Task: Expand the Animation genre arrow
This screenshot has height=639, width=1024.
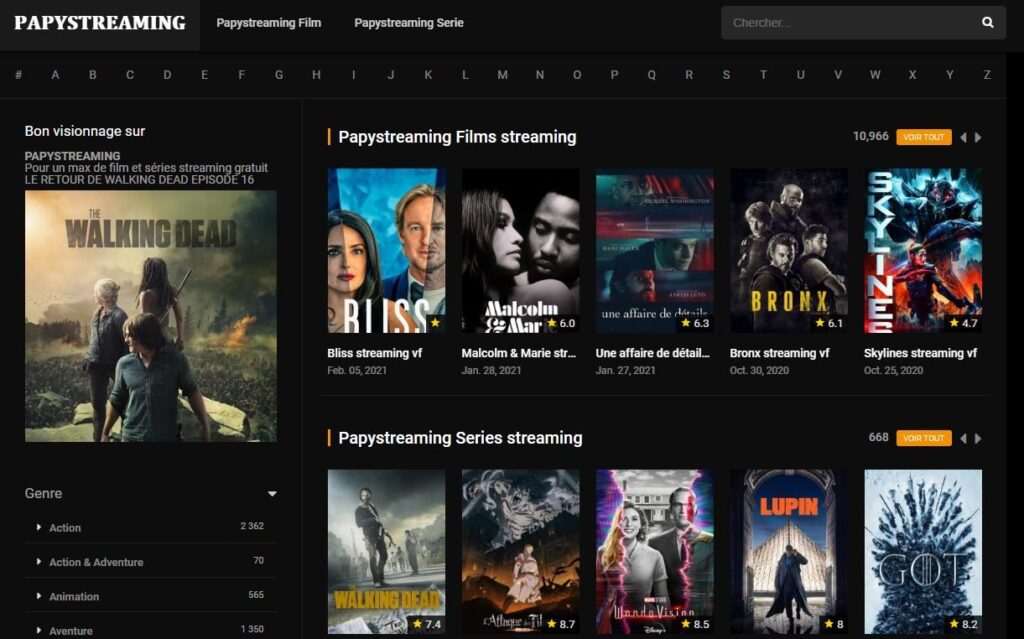Action: click(39, 596)
